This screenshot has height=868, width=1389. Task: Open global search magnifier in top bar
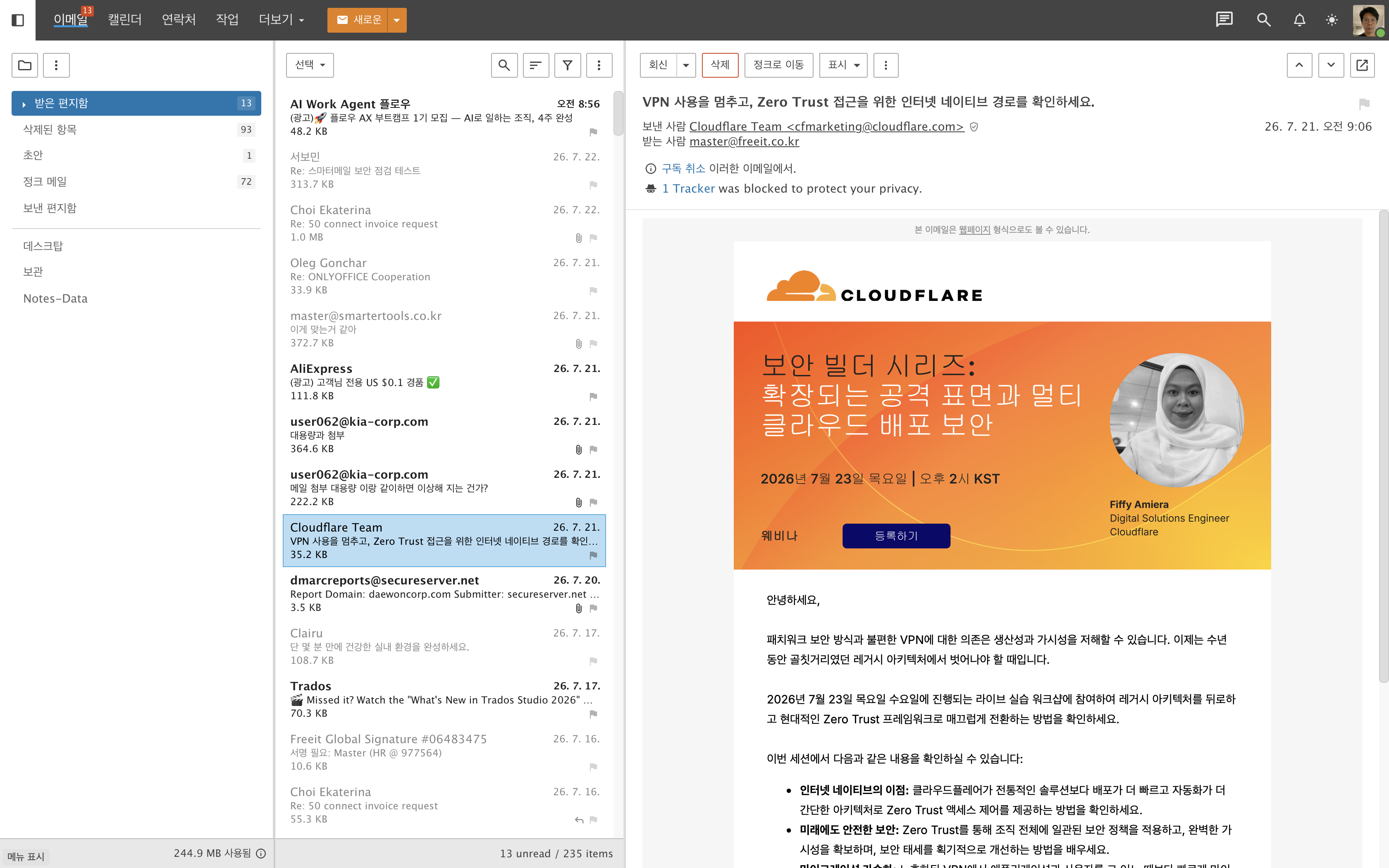point(1263,20)
